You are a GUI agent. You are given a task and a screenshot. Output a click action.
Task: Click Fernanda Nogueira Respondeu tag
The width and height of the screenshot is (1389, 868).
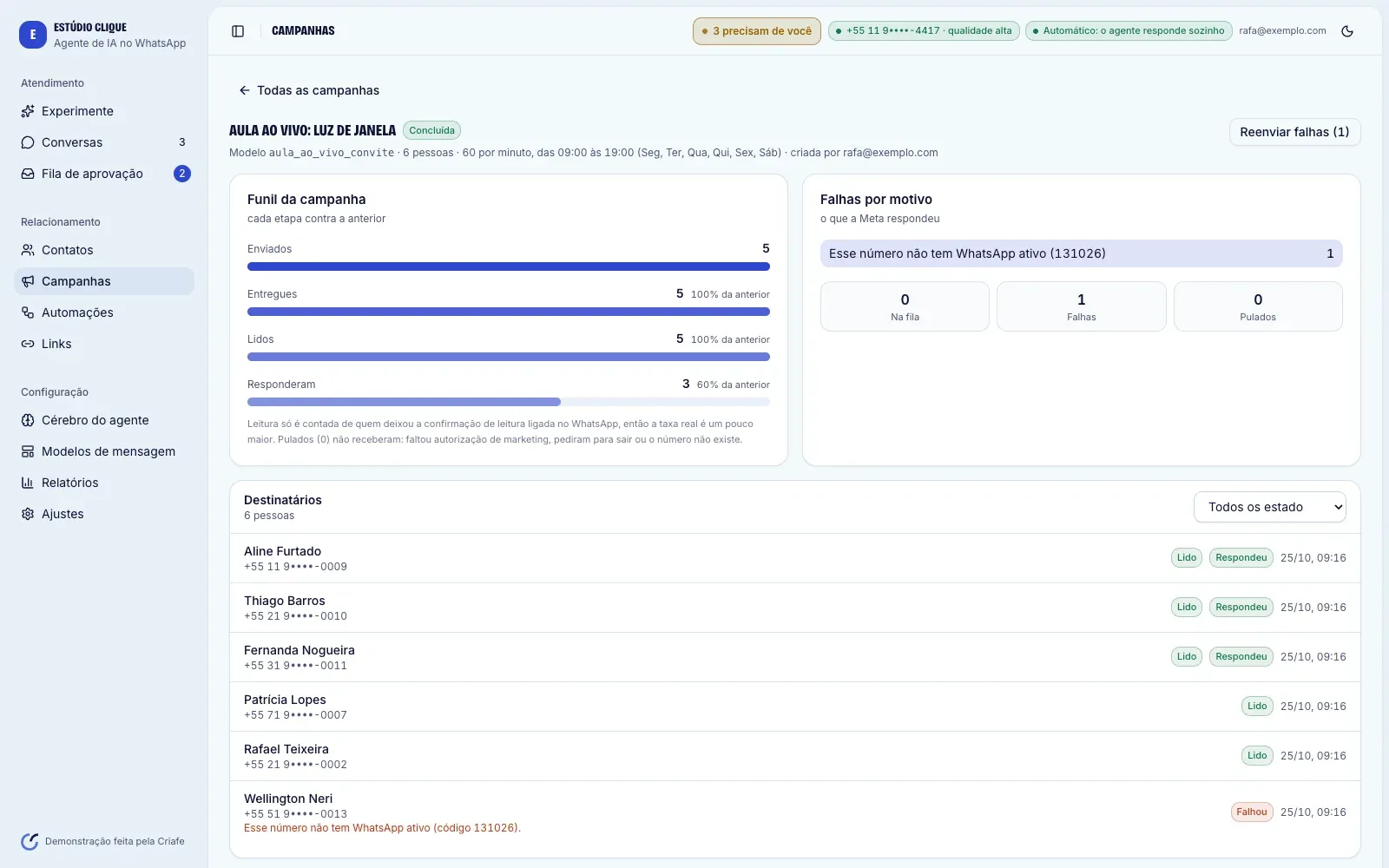point(1241,657)
